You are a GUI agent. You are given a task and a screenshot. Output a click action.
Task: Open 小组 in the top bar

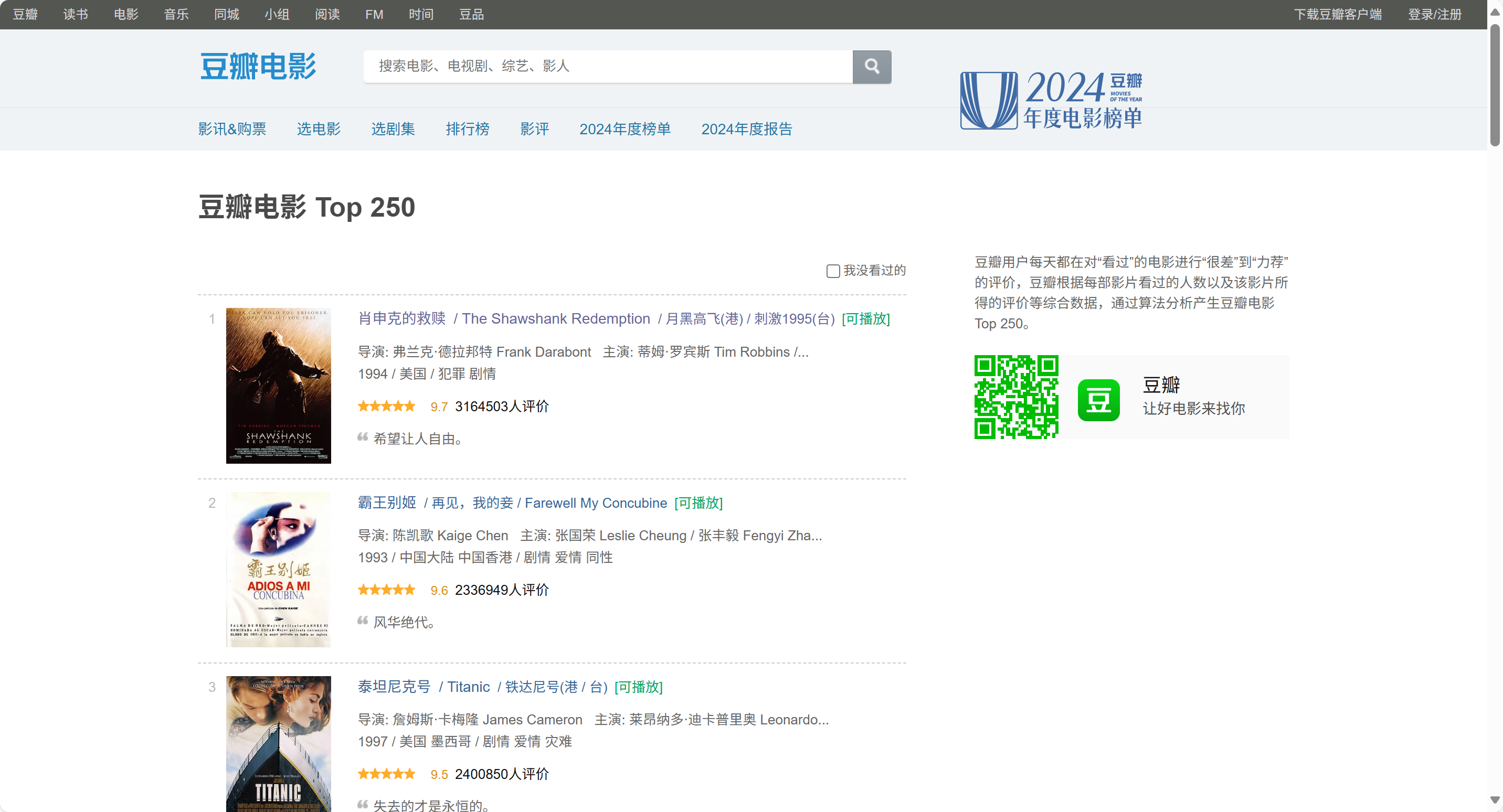[277, 15]
